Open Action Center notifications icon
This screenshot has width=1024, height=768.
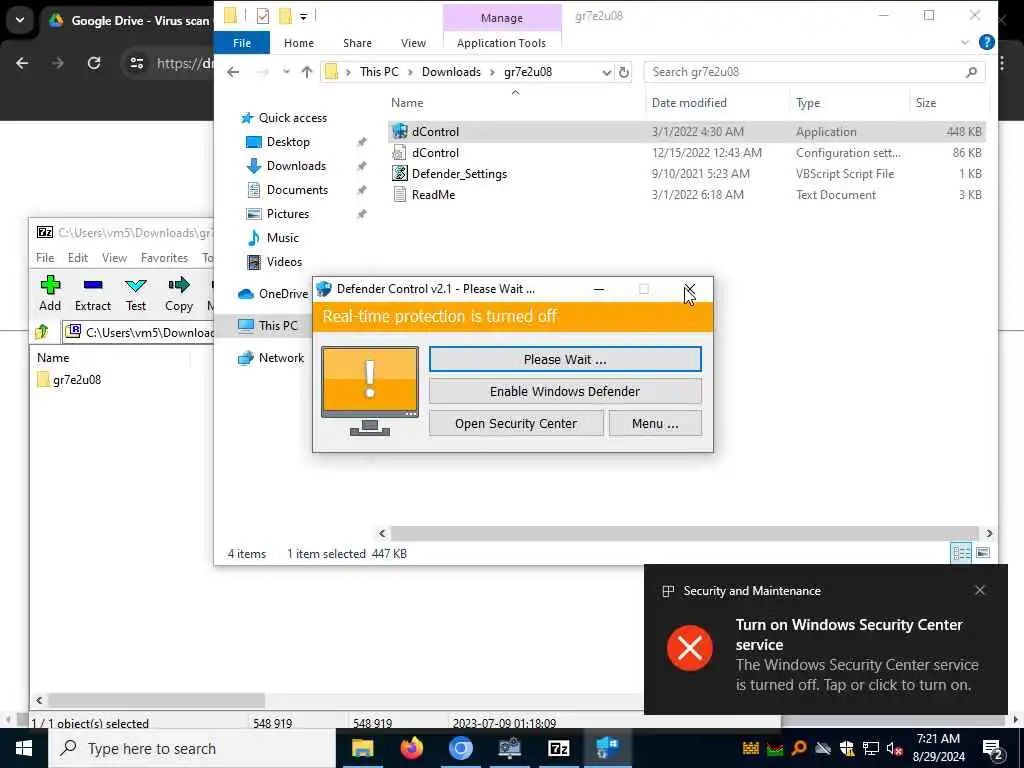click(993, 749)
